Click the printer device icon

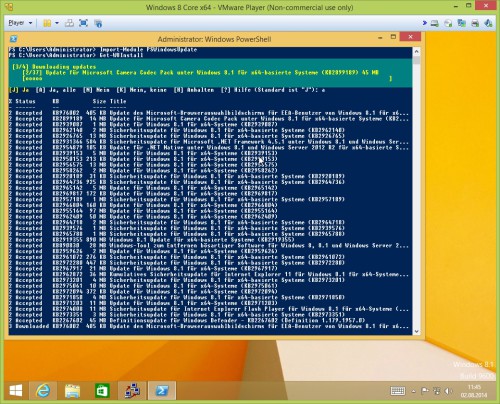pyautogui.click(x=475, y=23)
